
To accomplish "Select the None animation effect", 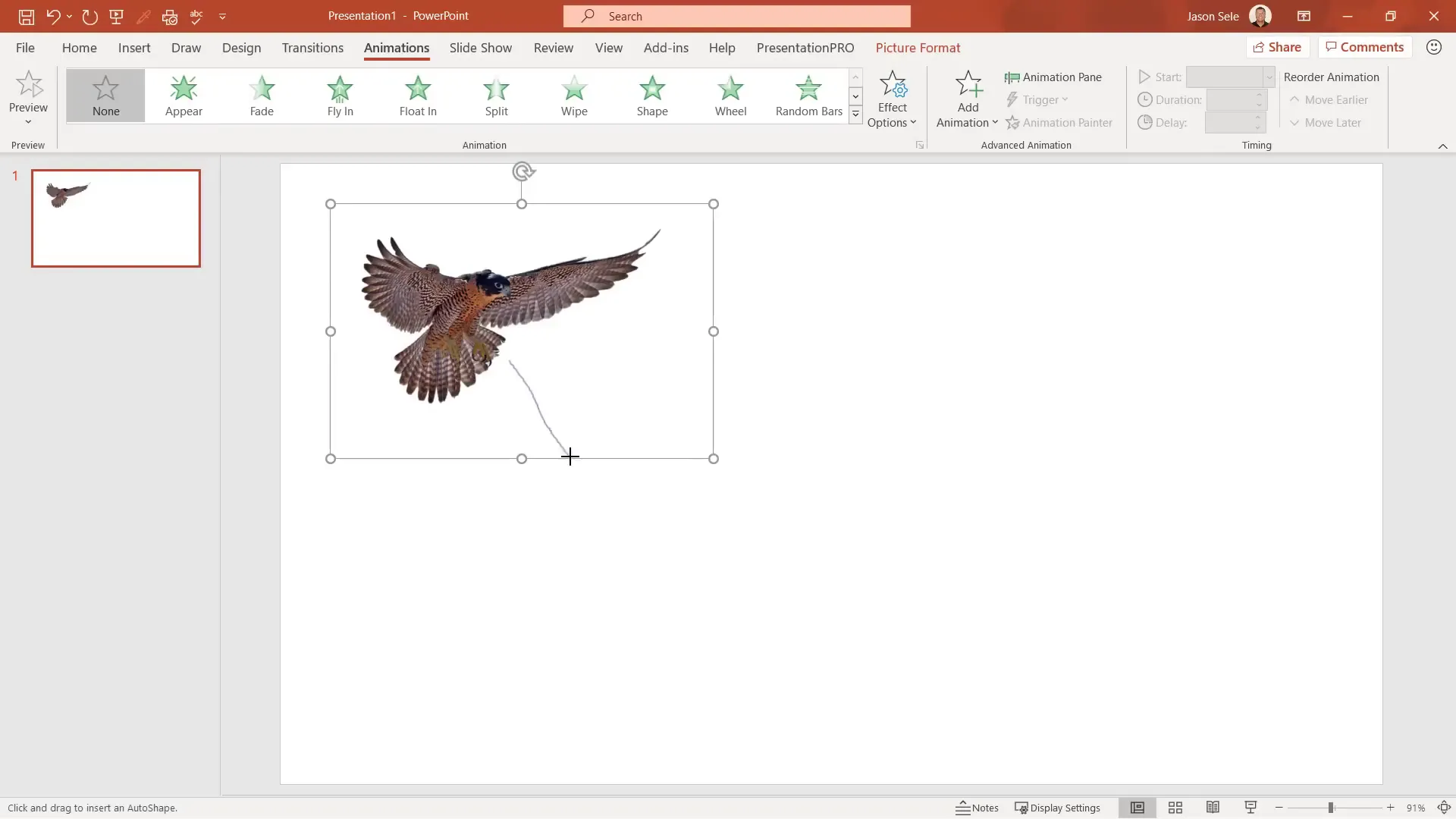I will [105, 96].
